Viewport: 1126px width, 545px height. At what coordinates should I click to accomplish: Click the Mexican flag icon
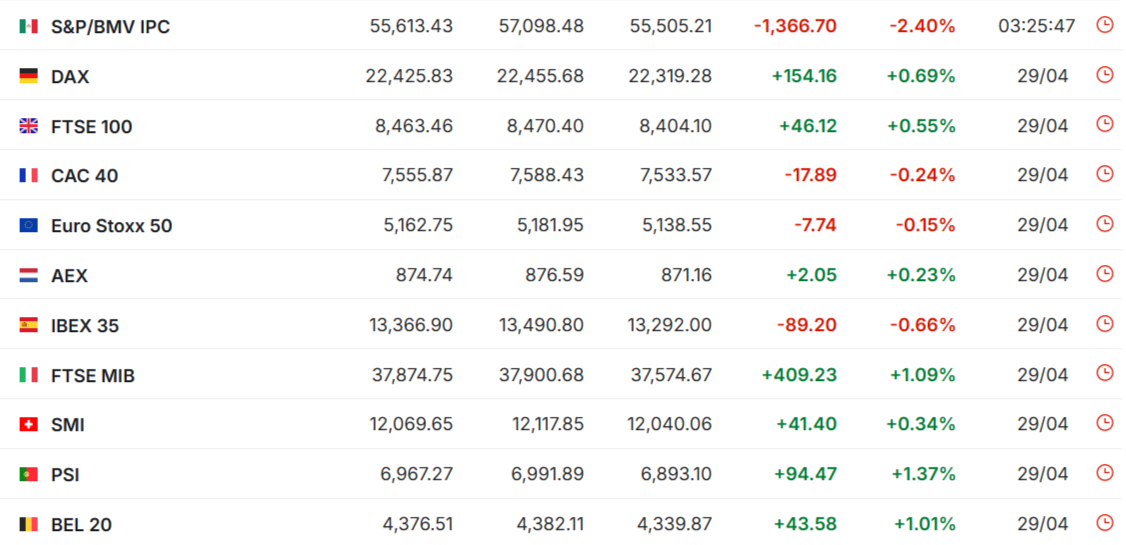[29, 26]
